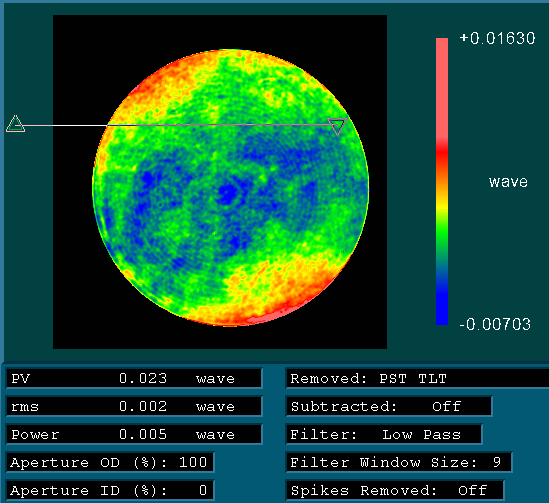
Task: Select the +0.01630 scale maximum value
Action: pos(497,39)
